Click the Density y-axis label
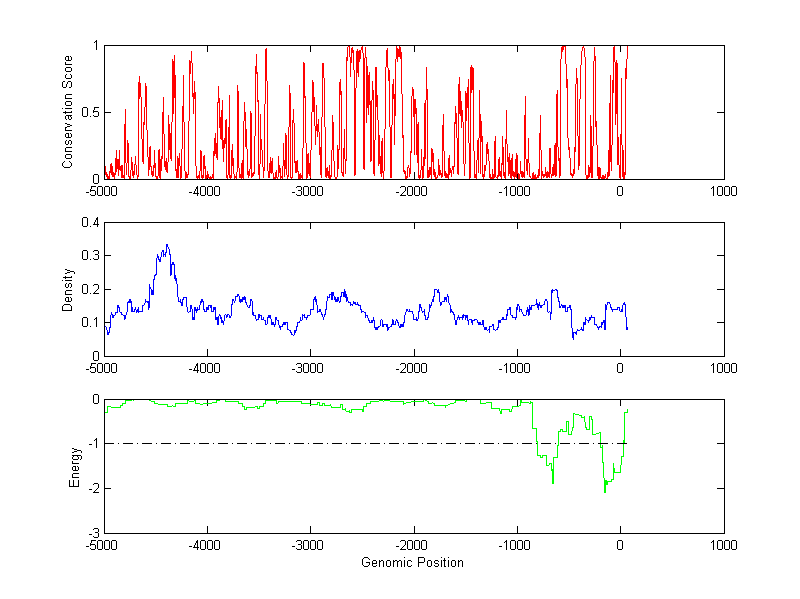 tap(68, 289)
